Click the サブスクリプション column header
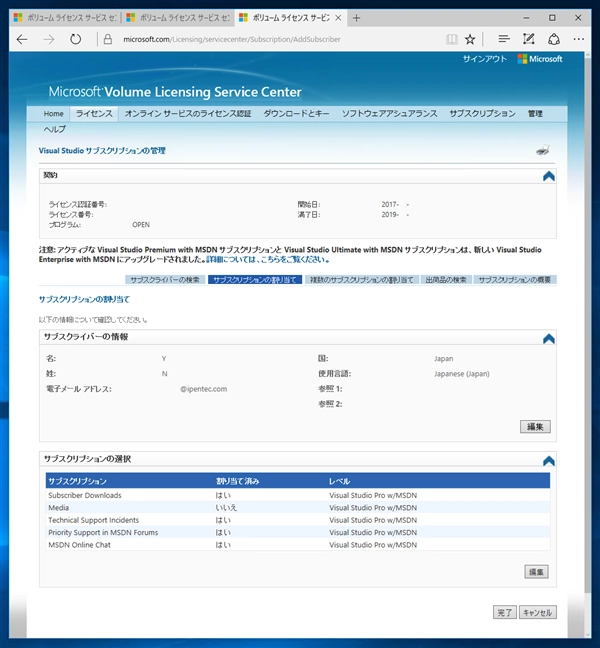 pos(77,481)
